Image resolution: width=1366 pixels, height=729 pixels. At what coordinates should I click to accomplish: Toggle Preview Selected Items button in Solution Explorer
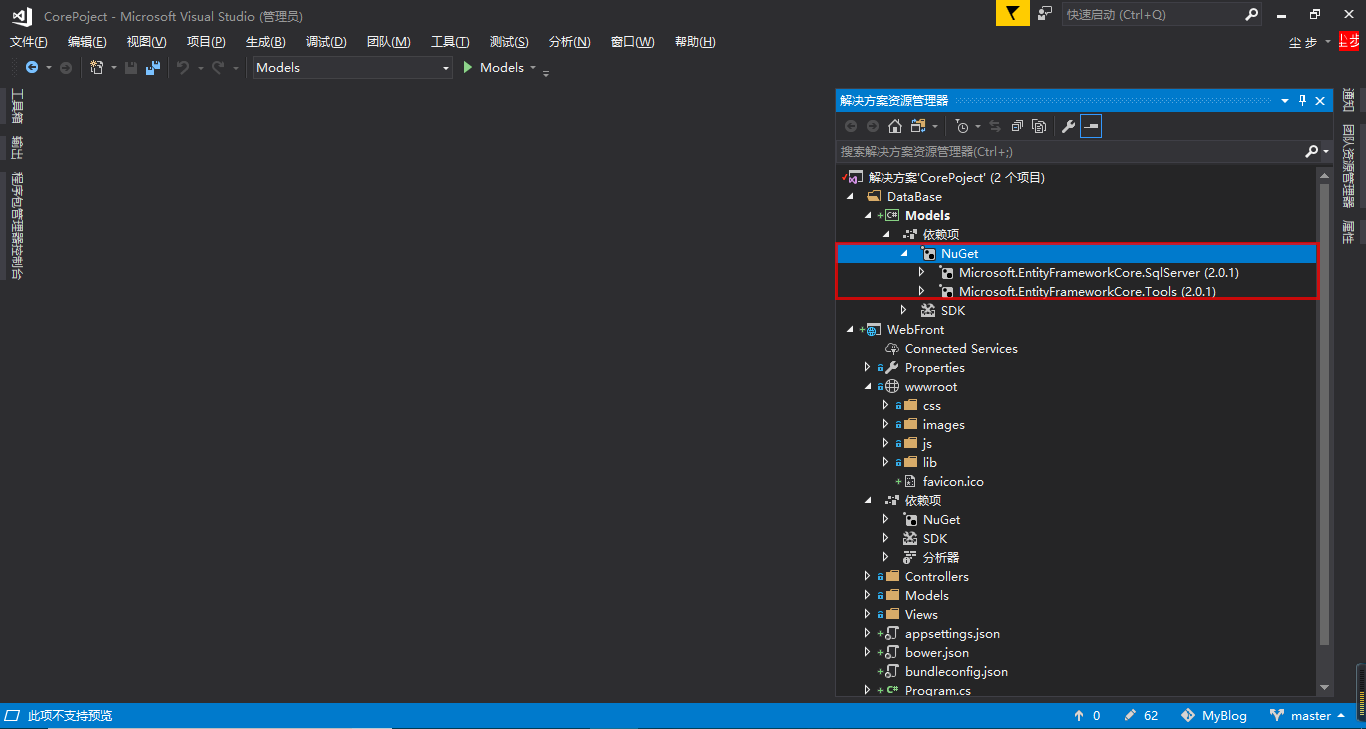1091,126
